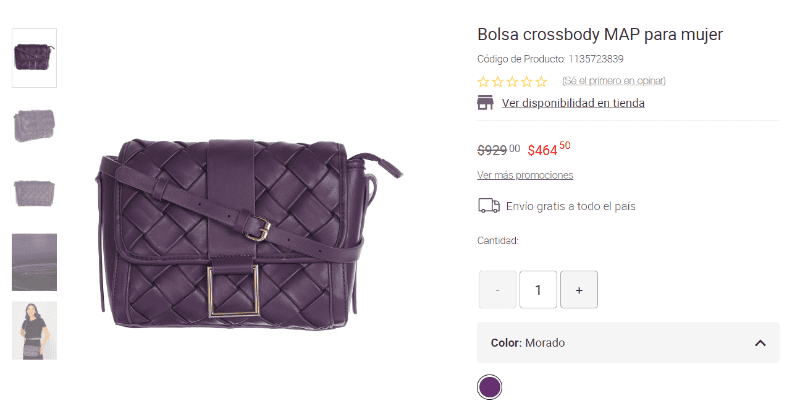
Task: Increase quantity with the plus button
Action: 579,290
